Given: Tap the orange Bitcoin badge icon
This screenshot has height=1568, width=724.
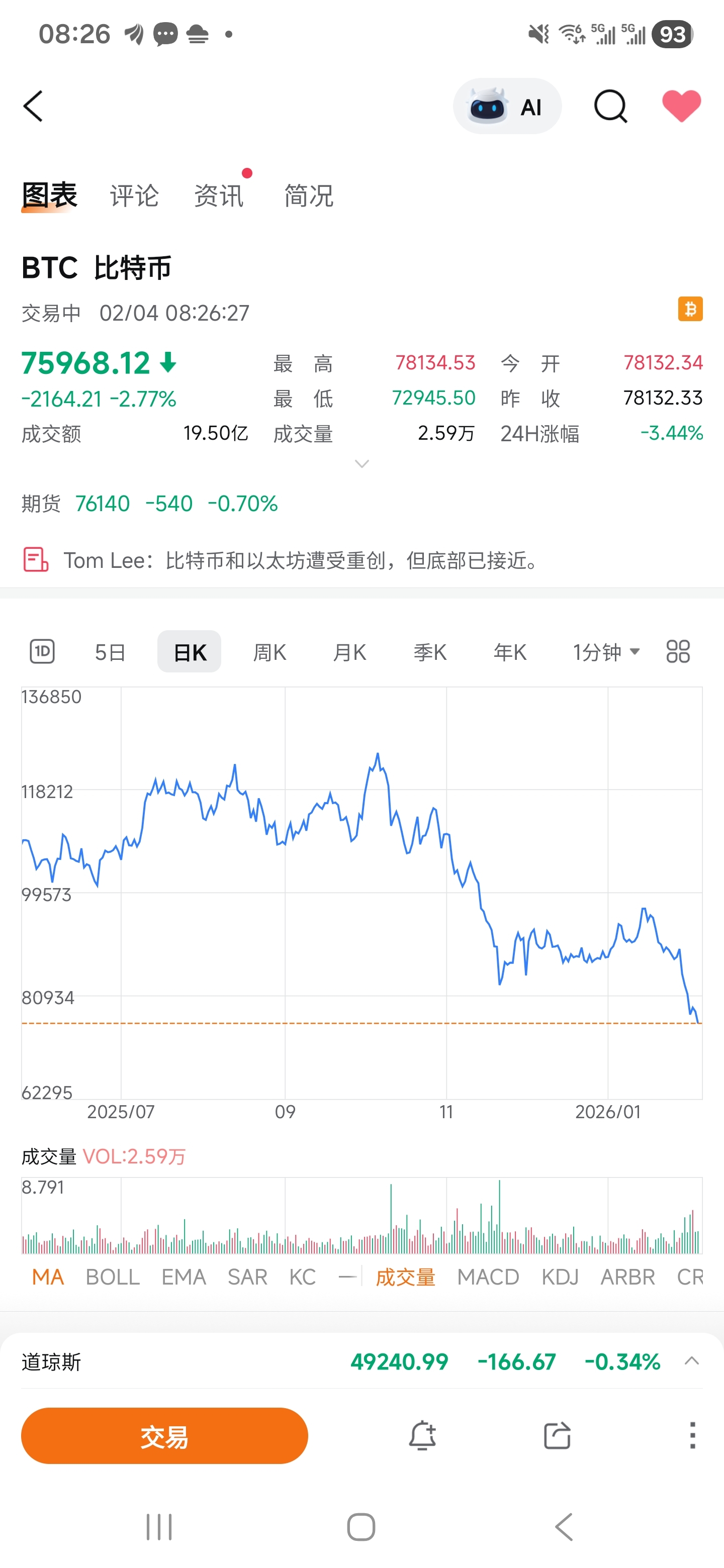Looking at the screenshot, I should [x=690, y=309].
